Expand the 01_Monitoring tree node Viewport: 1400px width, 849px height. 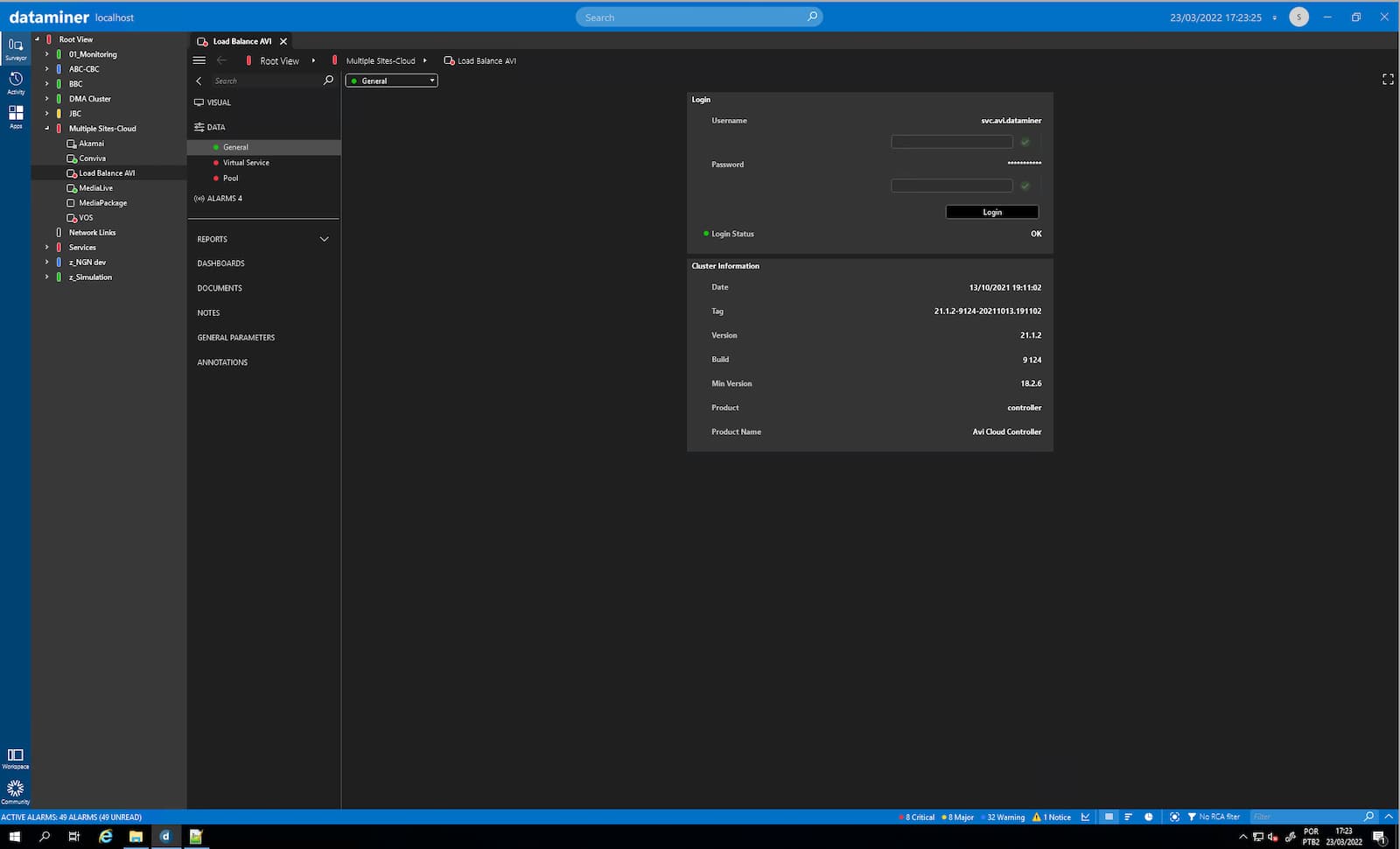[47, 54]
